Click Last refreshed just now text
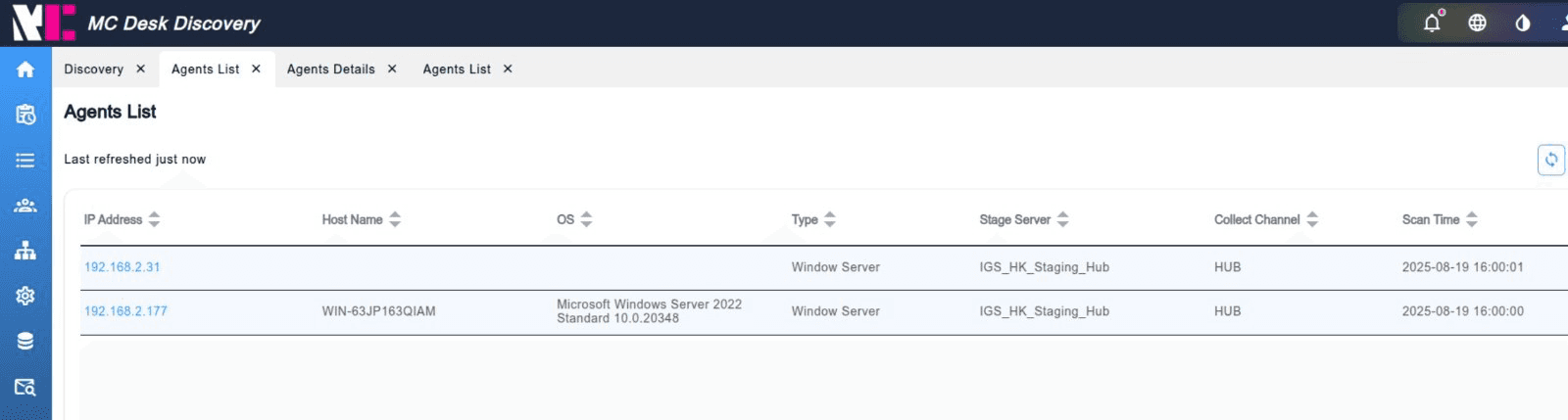The height and width of the screenshot is (420, 1568). (x=135, y=159)
